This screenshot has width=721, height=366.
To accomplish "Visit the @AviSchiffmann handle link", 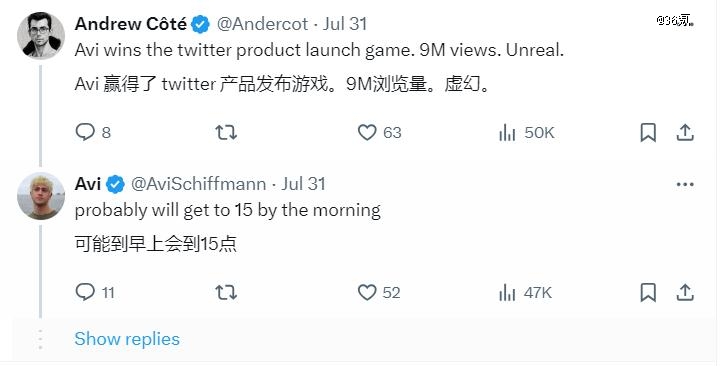I will [198, 184].
